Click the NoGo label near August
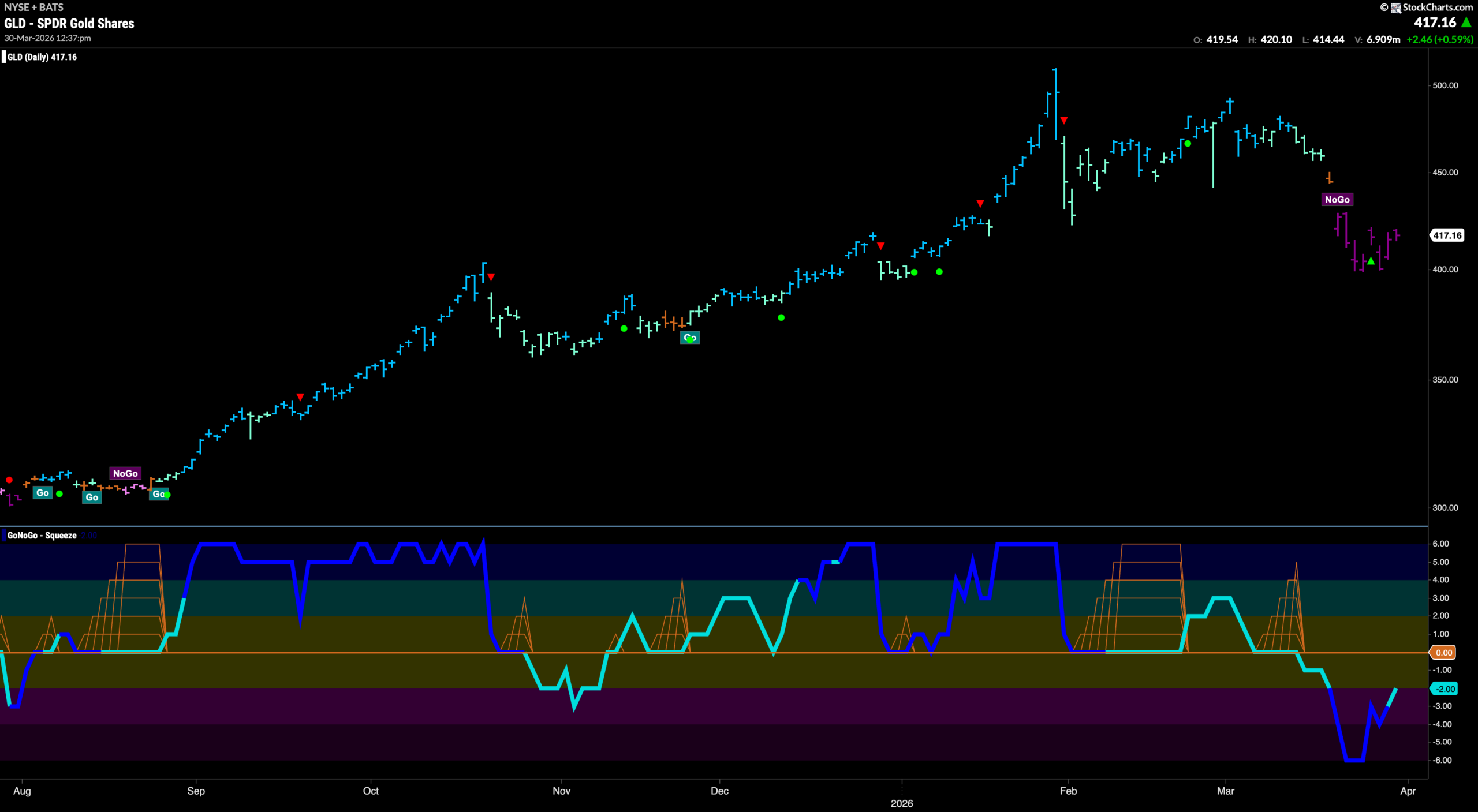This screenshot has height=812, width=1478. (125, 473)
